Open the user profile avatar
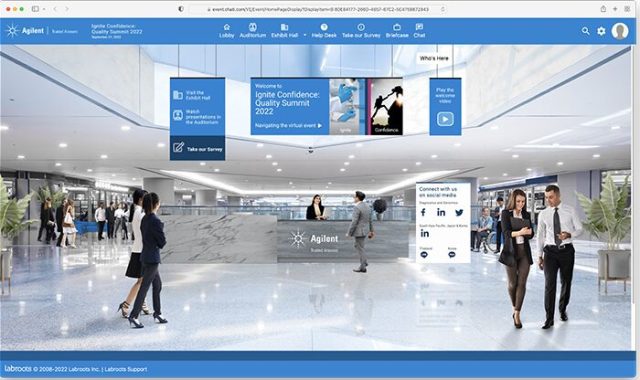 [620, 31]
